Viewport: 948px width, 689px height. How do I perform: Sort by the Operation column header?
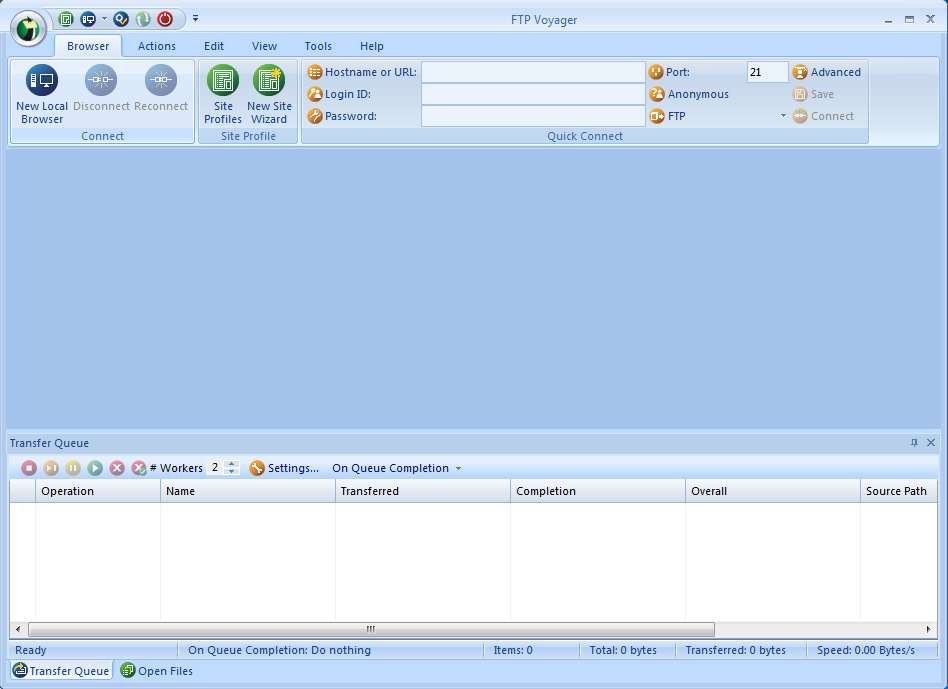coord(98,491)
